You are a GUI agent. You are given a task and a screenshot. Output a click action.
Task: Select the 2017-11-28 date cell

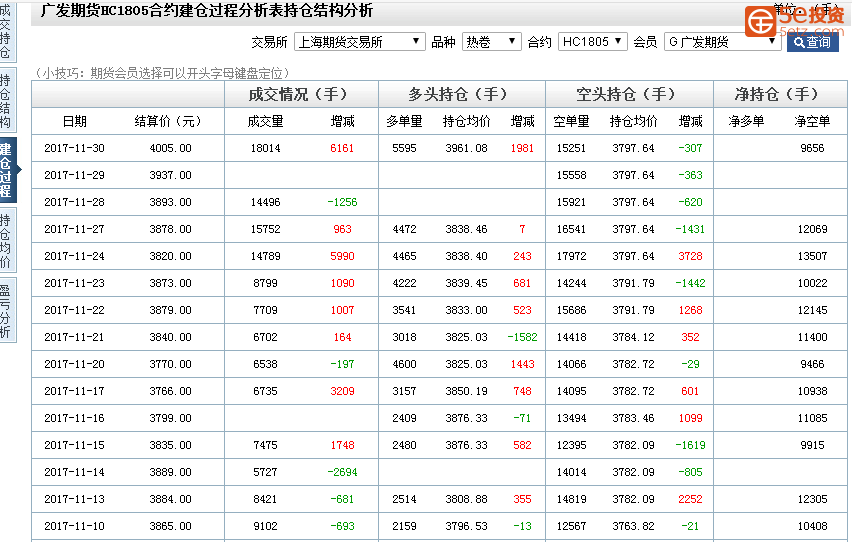(x=74, y=202)
